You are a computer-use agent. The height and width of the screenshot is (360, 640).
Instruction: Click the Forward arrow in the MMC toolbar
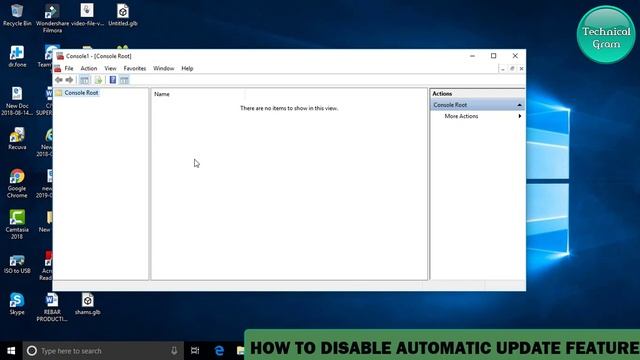tap(69, 80)
